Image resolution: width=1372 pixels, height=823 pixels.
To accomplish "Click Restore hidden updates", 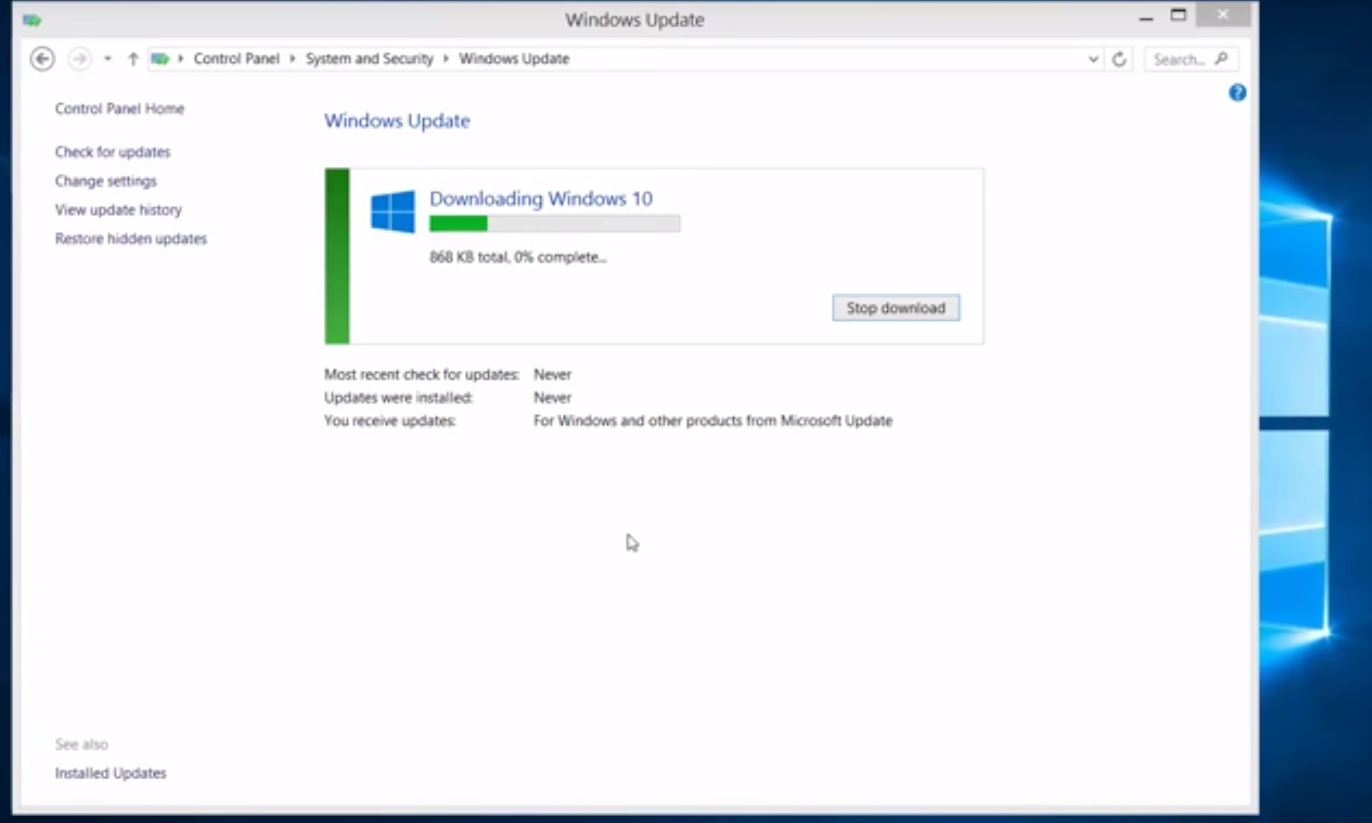I will tap(131, 239).
